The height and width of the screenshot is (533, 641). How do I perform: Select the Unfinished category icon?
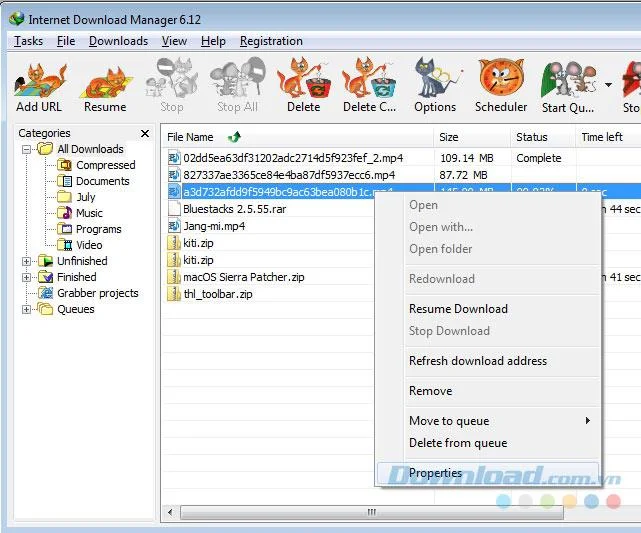(x=45, y=261)
